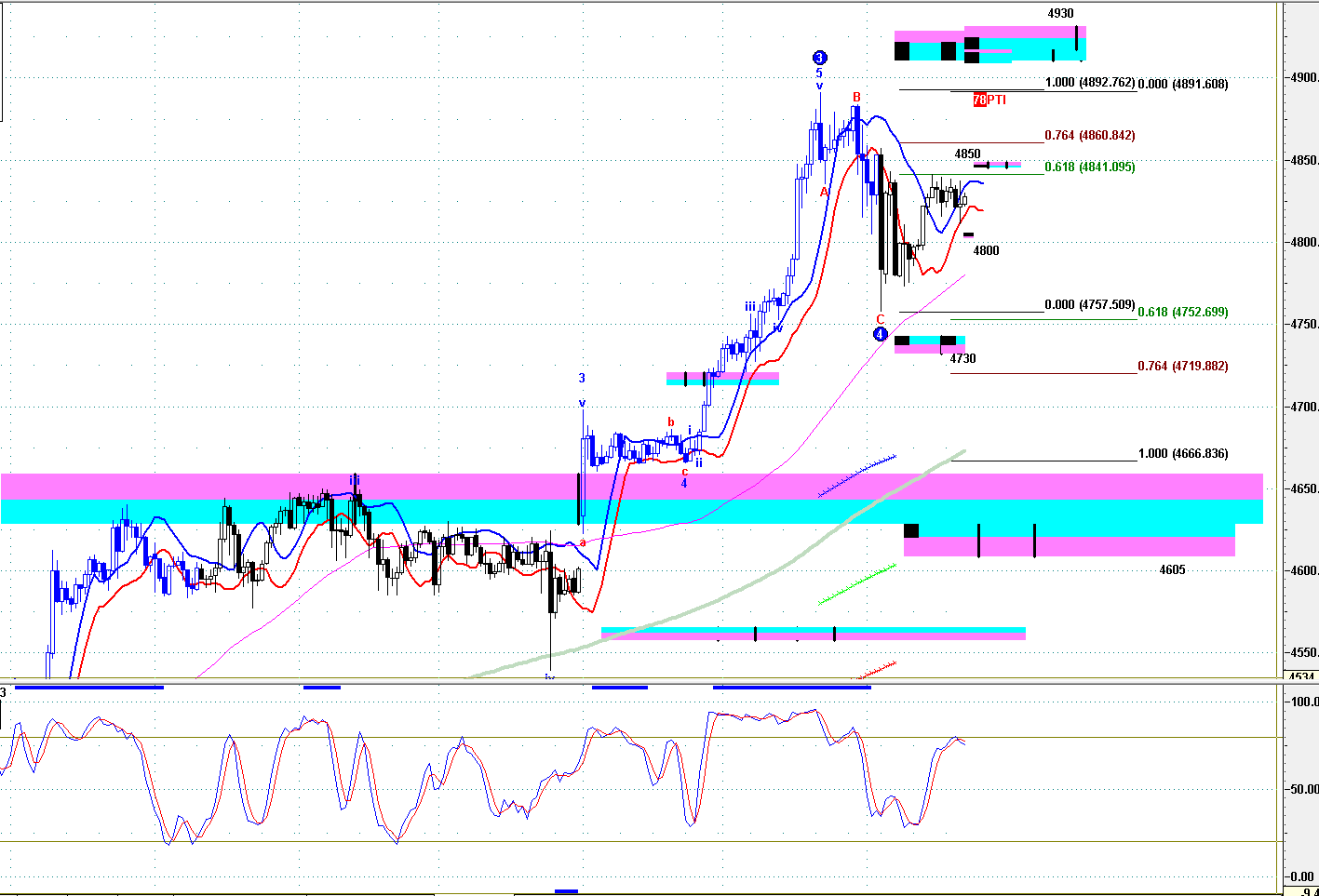This screenshot has height=896, width=1319.
Task: Select the 4700 price axis tick
Action: coord(1302,407)
